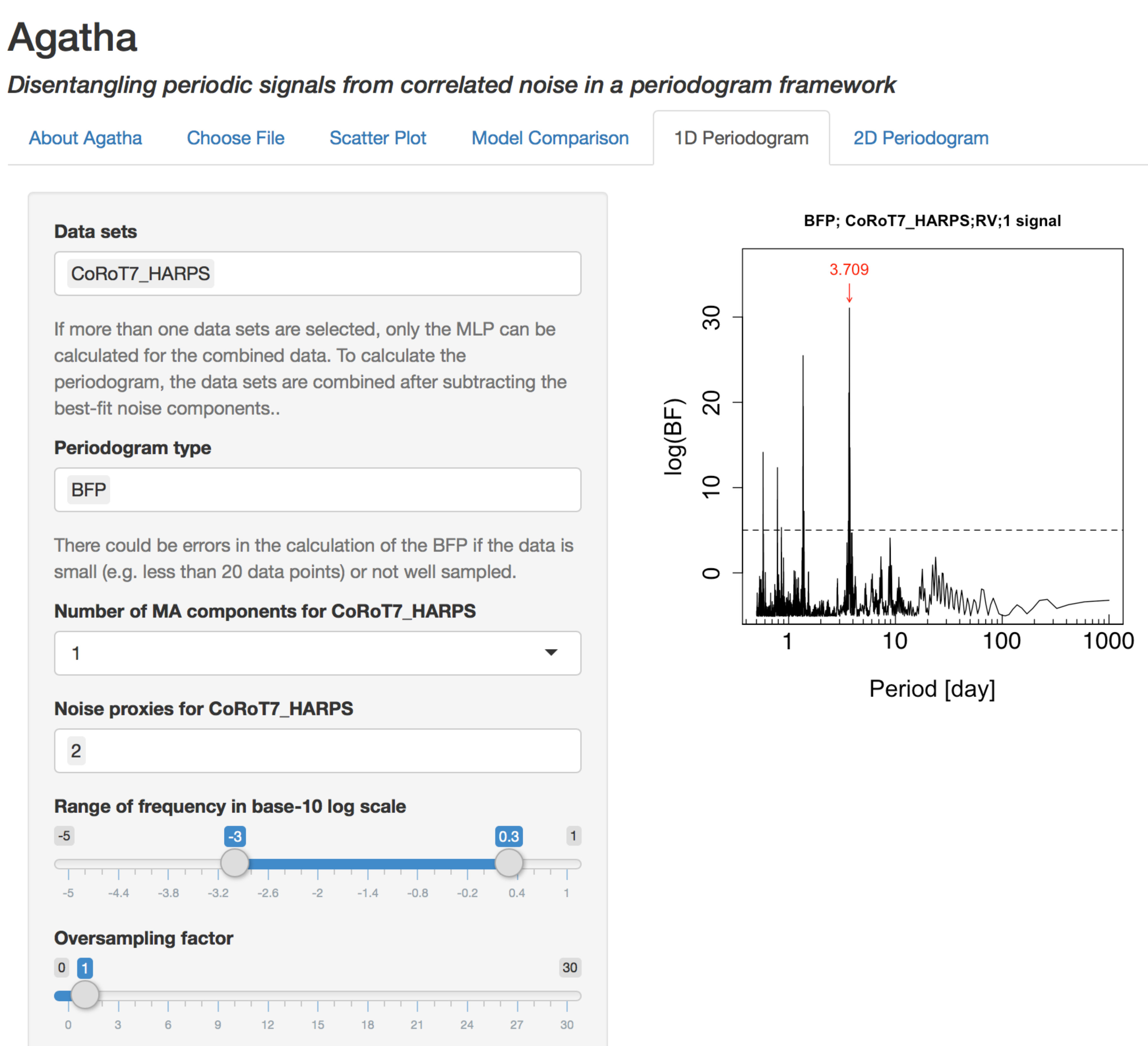The width and height of the screenshot is (1148, 1046).
Task: Click the frequency slider max value 1
Action: pos(573,835)
